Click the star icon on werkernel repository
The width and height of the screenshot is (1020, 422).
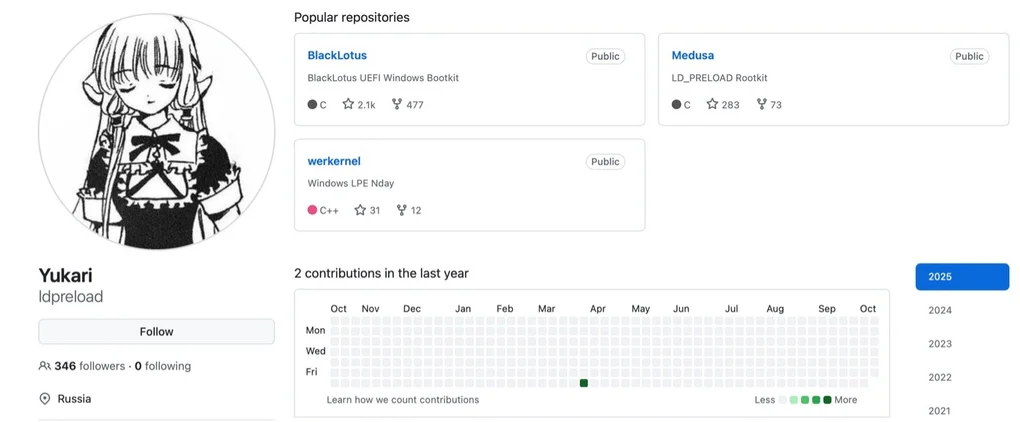coord(360,210)
